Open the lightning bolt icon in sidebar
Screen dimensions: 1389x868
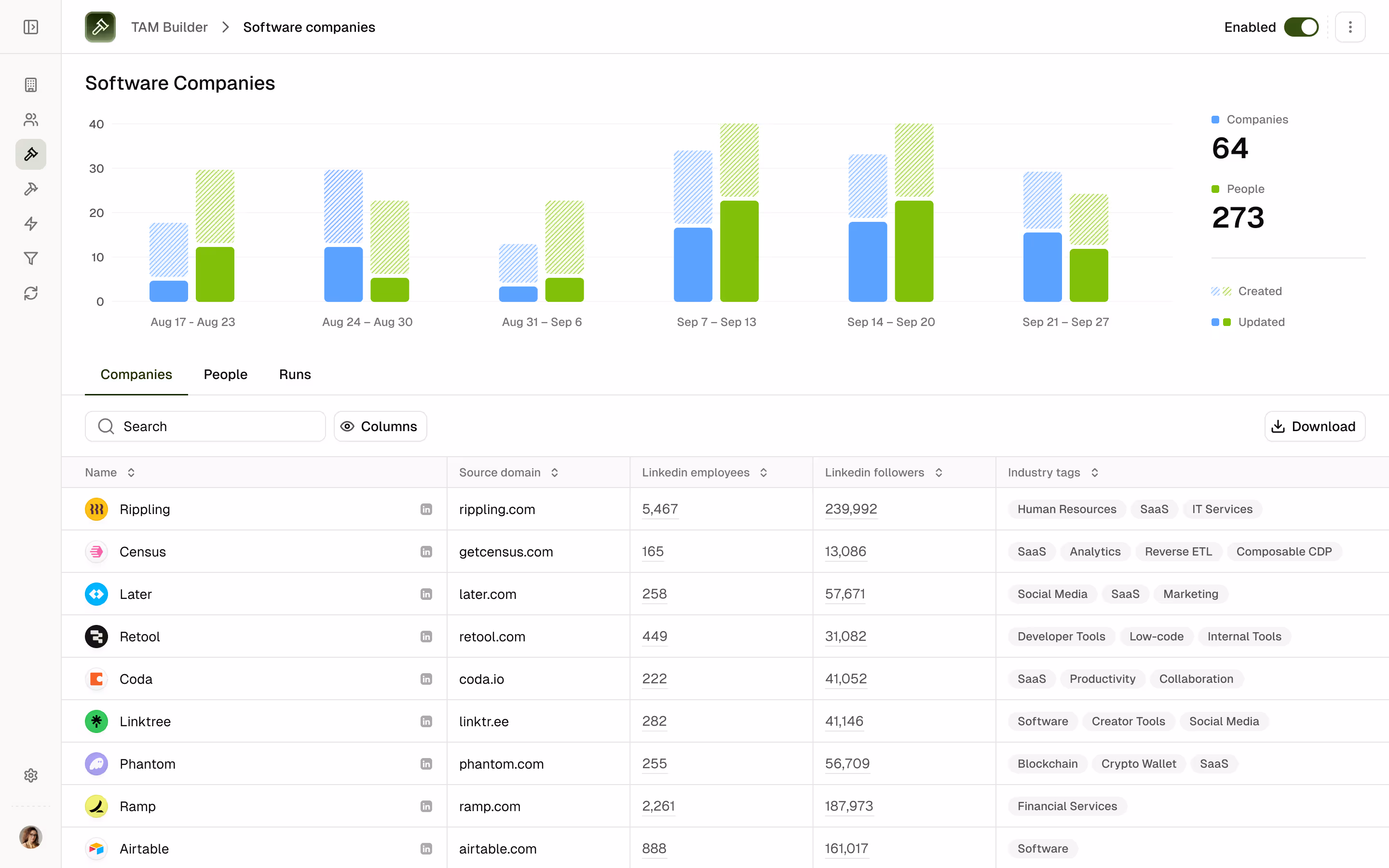31,223
